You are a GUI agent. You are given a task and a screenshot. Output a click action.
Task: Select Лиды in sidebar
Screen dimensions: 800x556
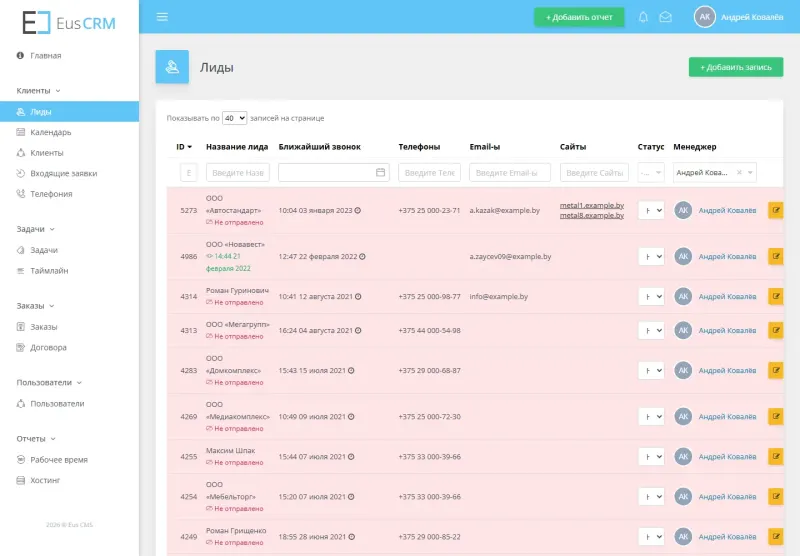point(69,112)
